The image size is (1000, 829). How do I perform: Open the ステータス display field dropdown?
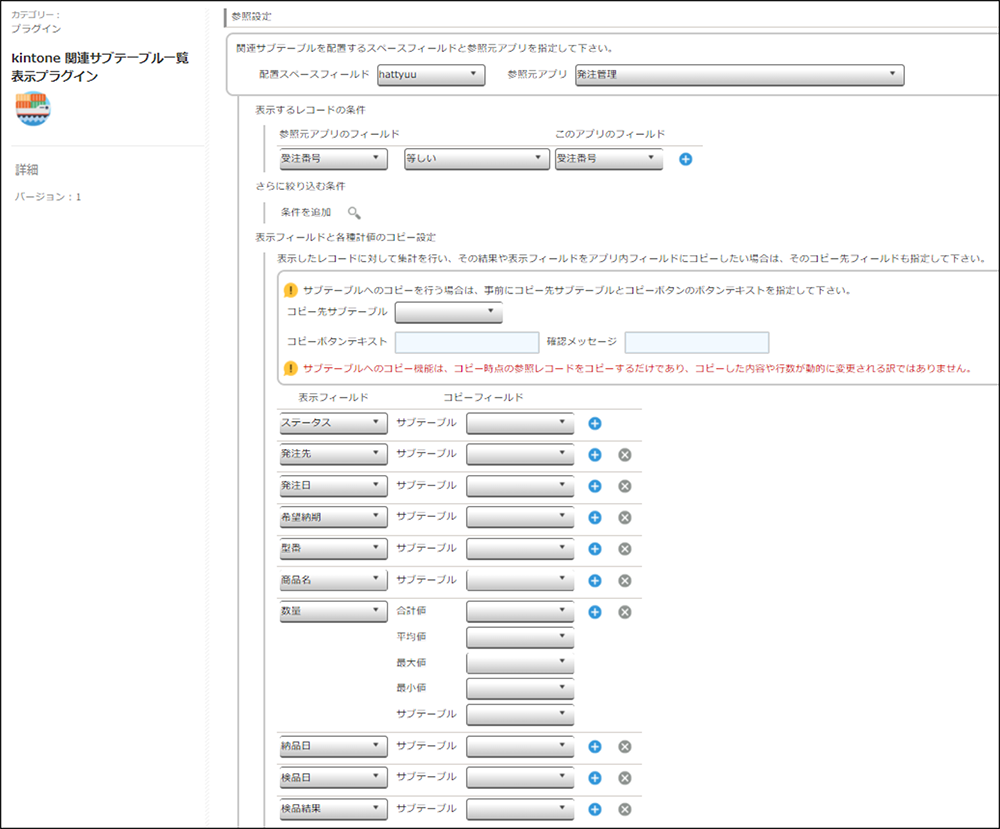[x=334, y=423]
